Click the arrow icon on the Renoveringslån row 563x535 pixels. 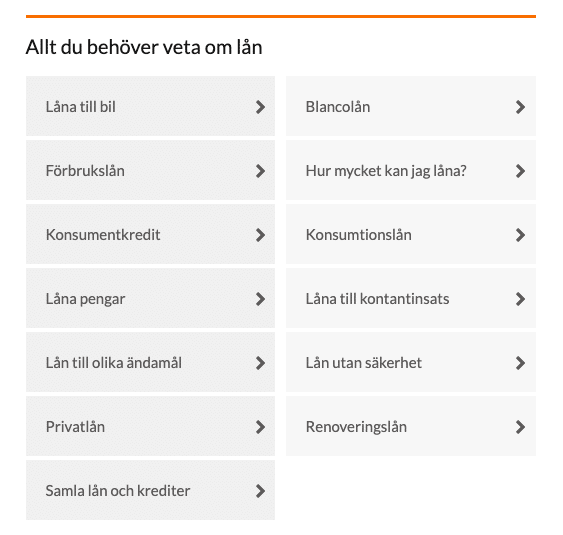coord(520,427)
